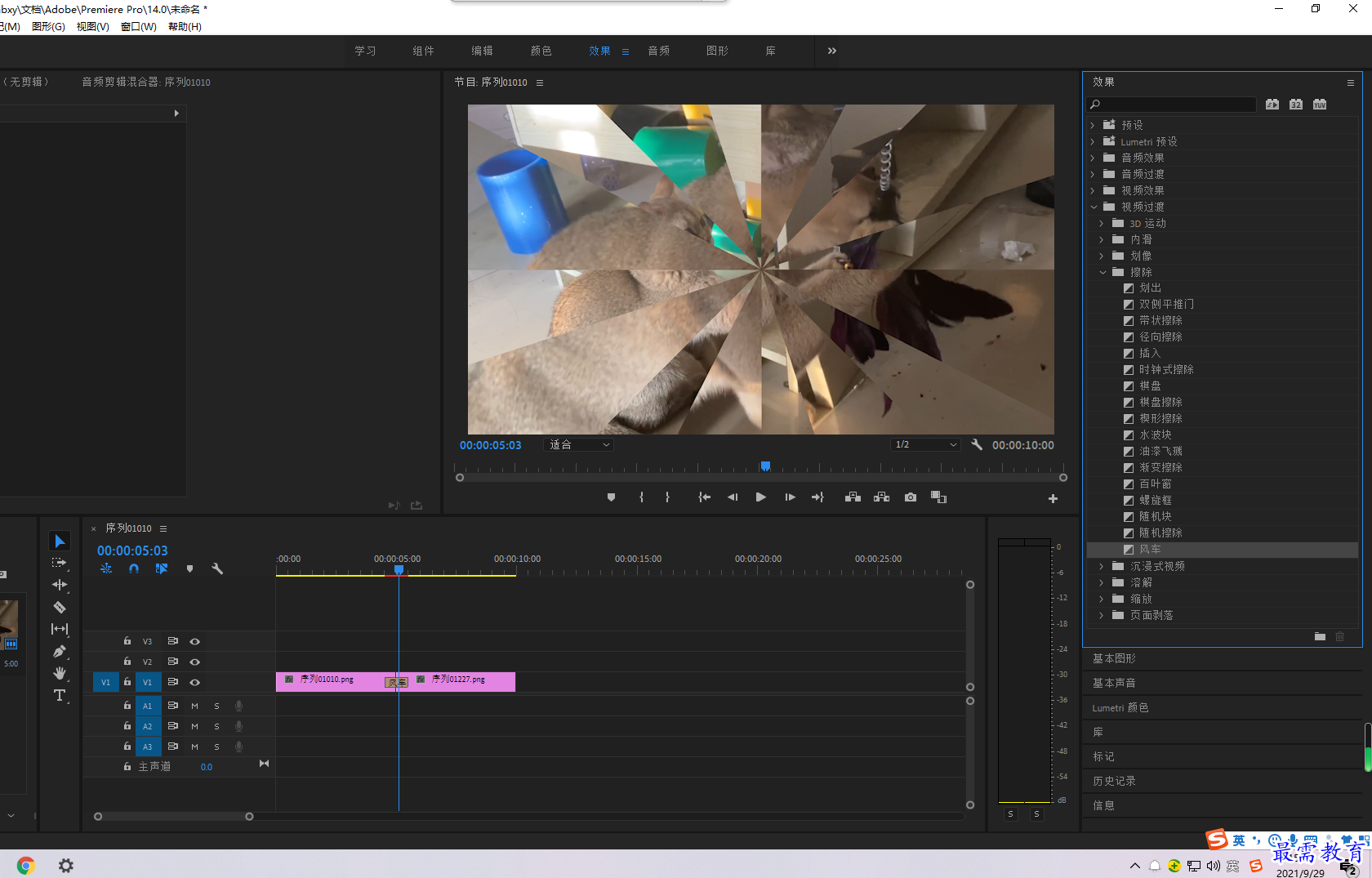
Task: Expand the 音频效果 folder
Action: (1093, 158)
